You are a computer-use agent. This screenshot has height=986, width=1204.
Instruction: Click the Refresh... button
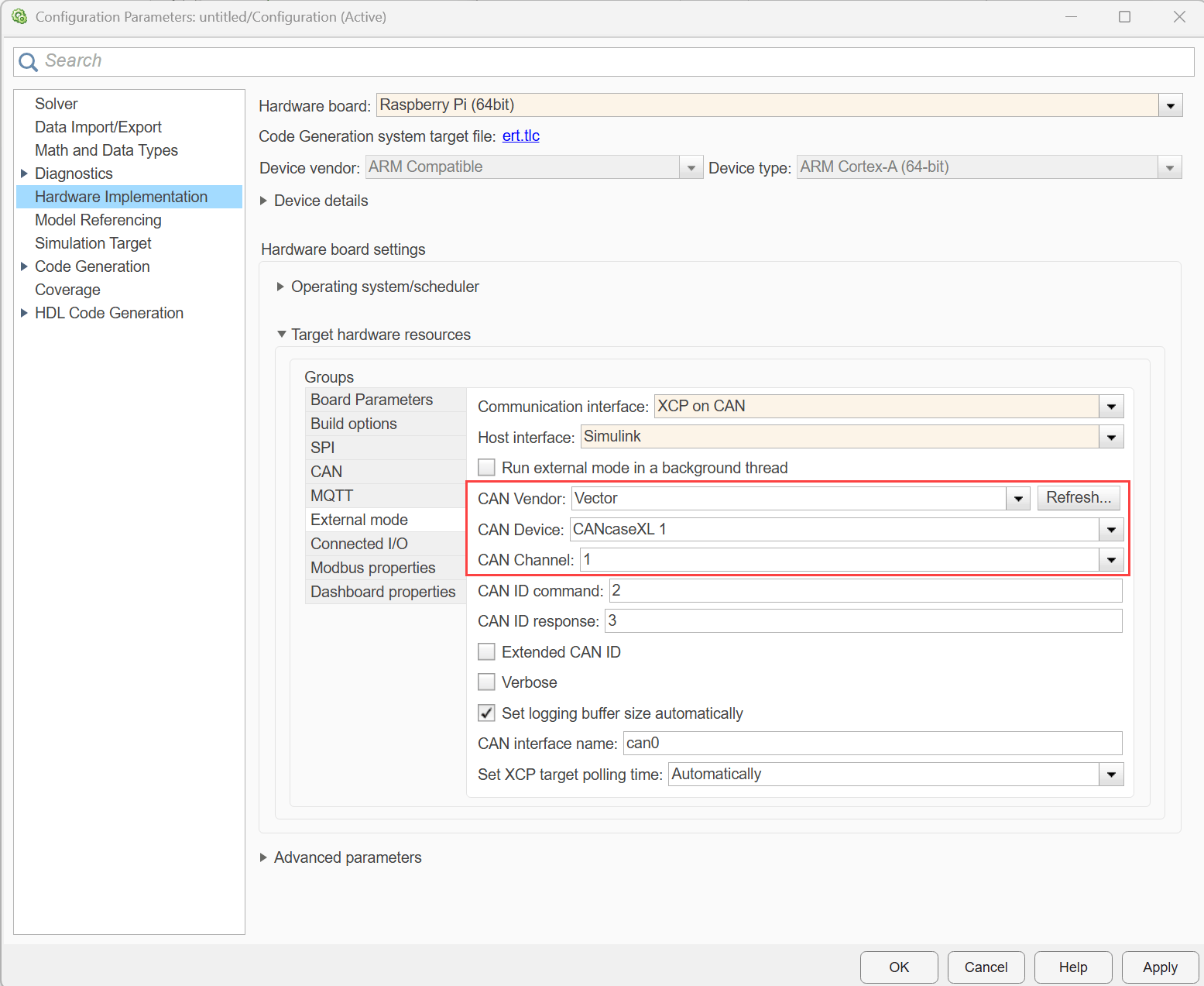(x=1079, y=498)
